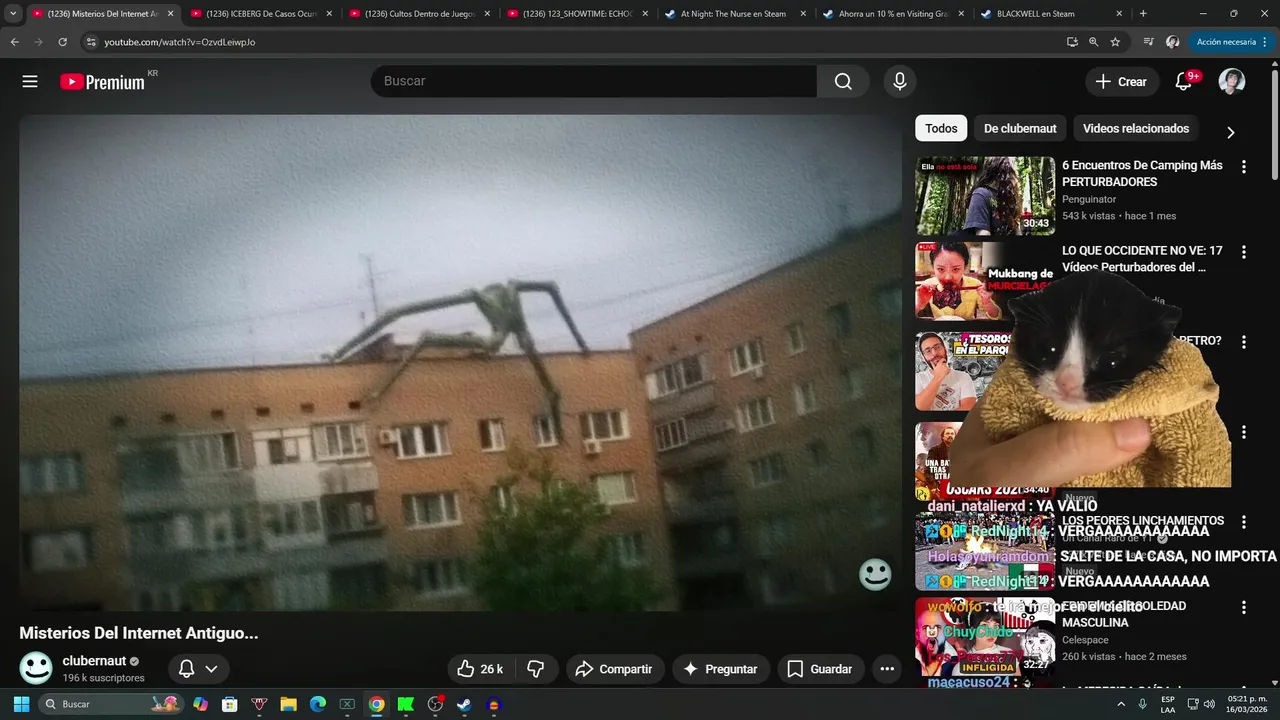Click Compartir to share the video
The height and width of the screenshot is (720, 1280).
click(614, 669)
